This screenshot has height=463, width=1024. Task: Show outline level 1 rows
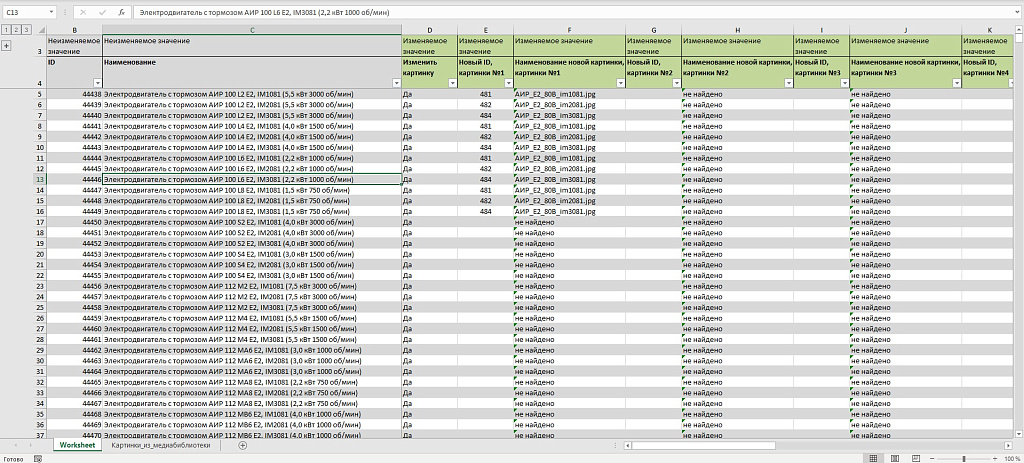(5, 31)
